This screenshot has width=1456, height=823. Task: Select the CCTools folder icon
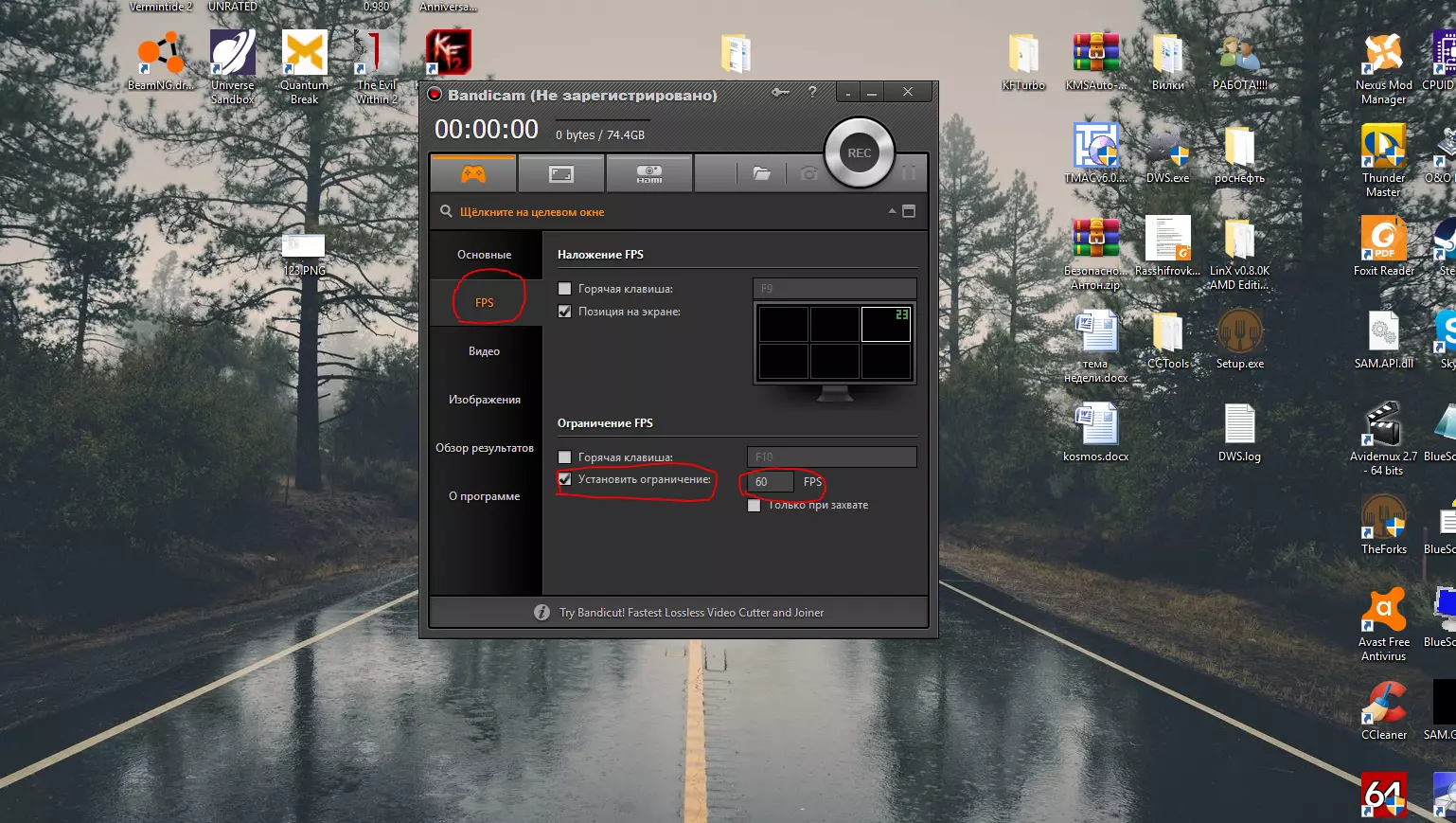1168,339
